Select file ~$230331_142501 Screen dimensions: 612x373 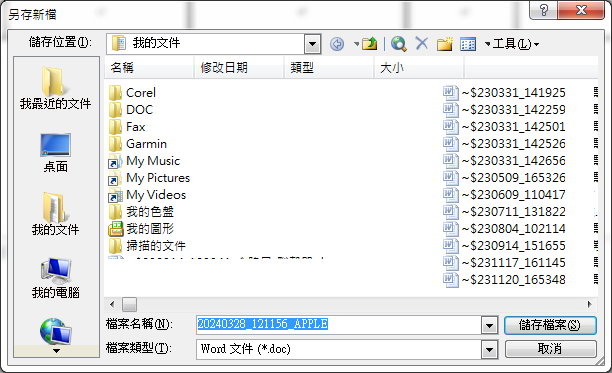coord(504,127)
